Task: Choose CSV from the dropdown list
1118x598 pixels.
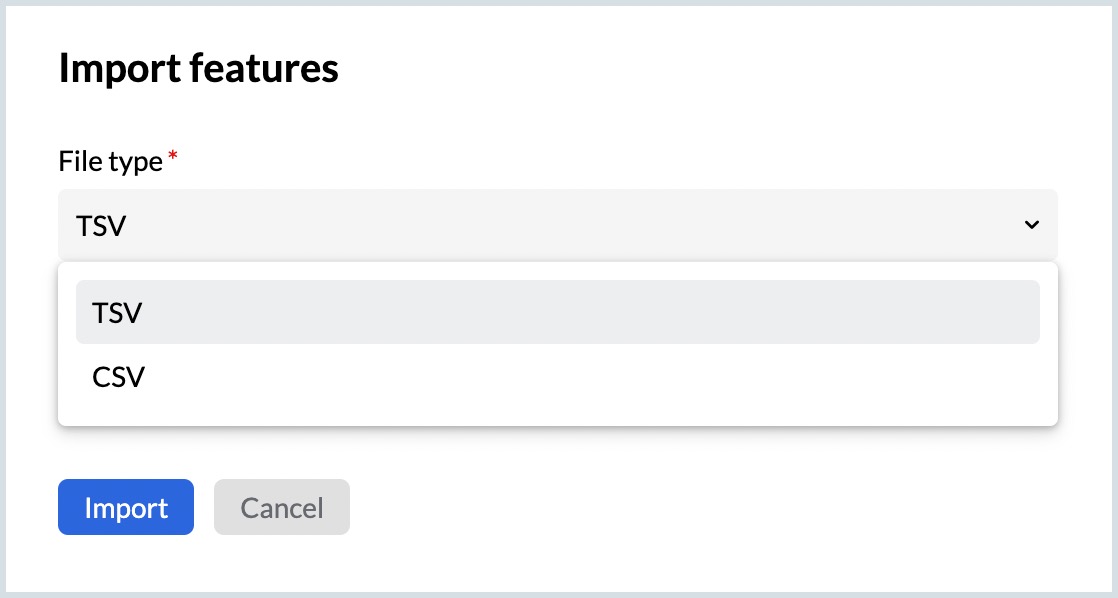Action: (x=557, y=377)
